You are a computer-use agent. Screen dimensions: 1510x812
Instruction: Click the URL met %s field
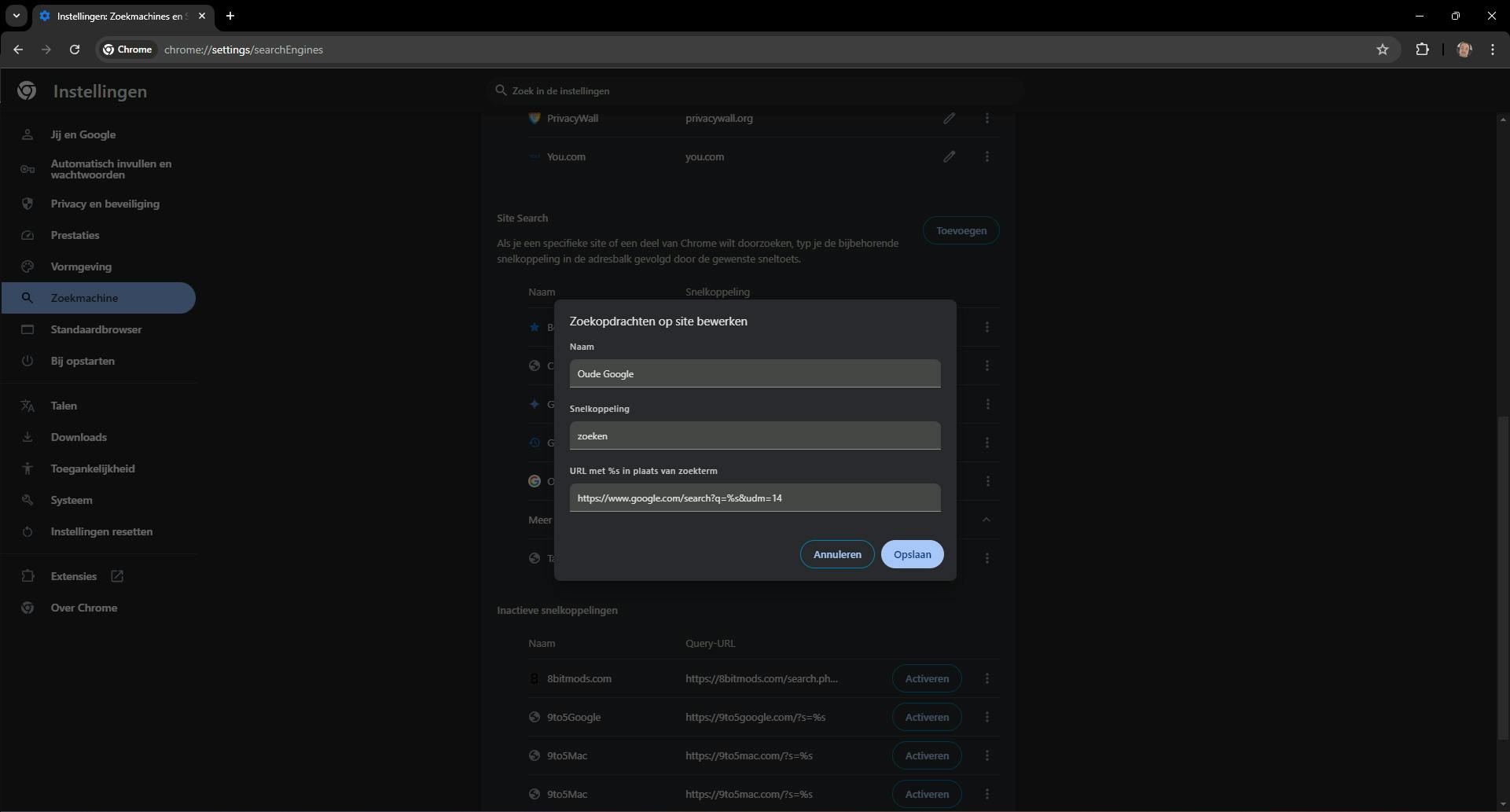click(755, 498)
